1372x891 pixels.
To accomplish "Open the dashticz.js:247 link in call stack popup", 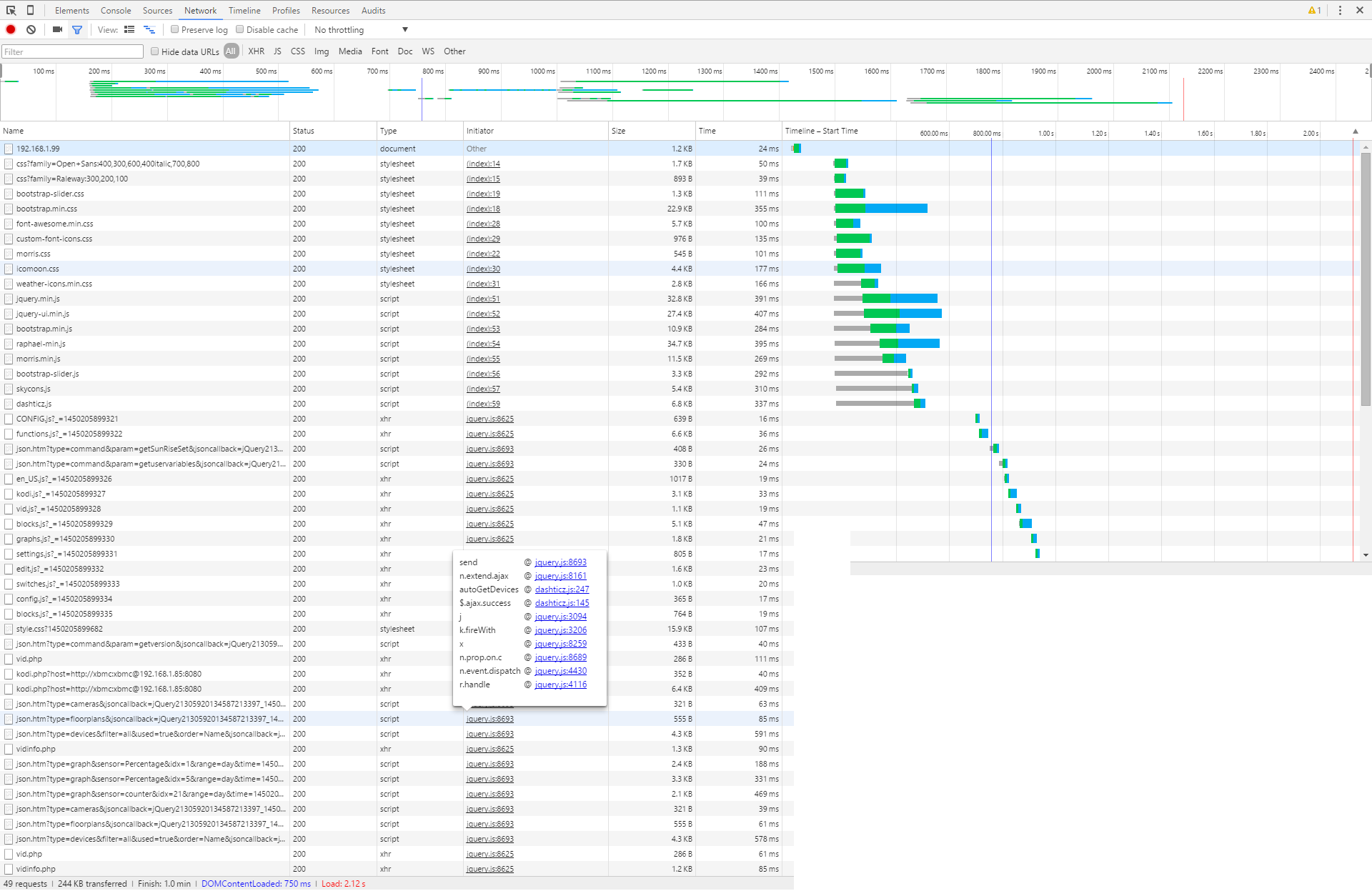I will [562, 589].
